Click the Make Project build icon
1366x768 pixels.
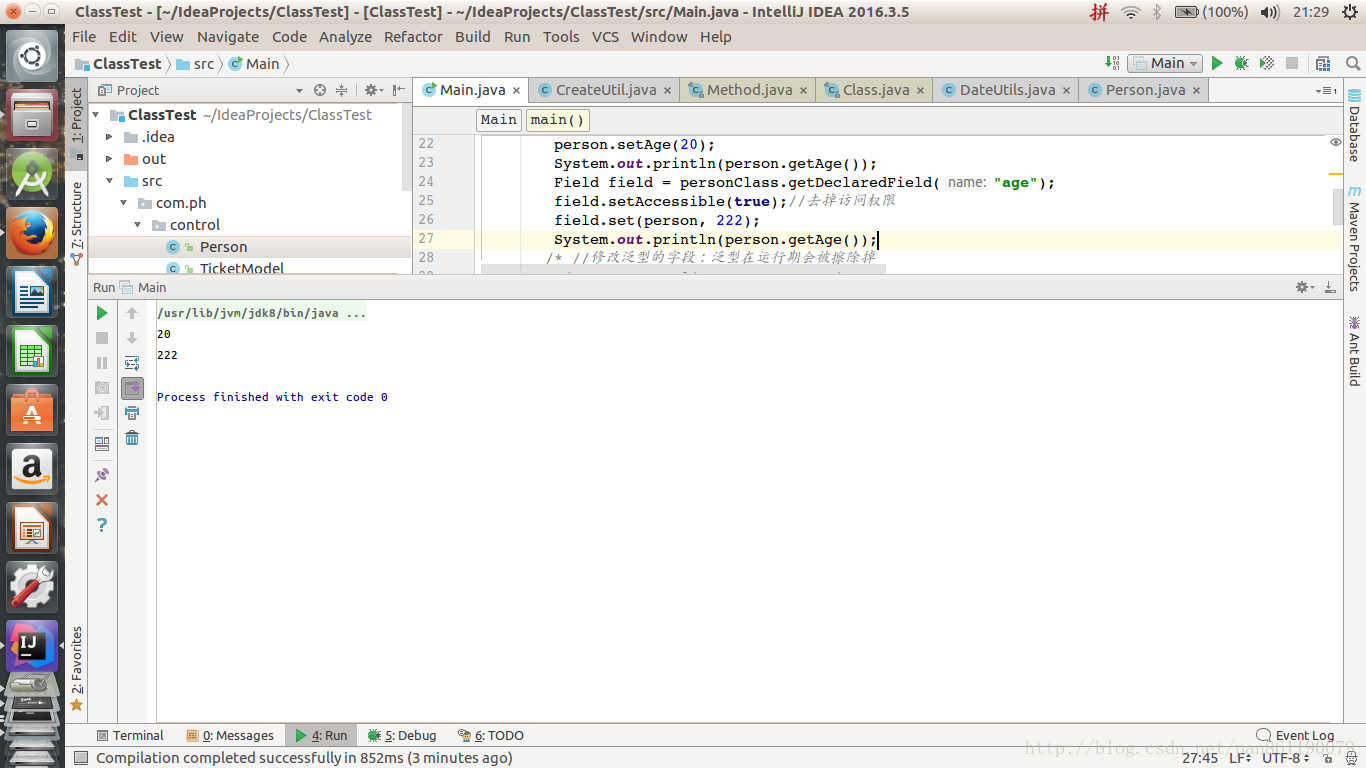[1111, 63]
